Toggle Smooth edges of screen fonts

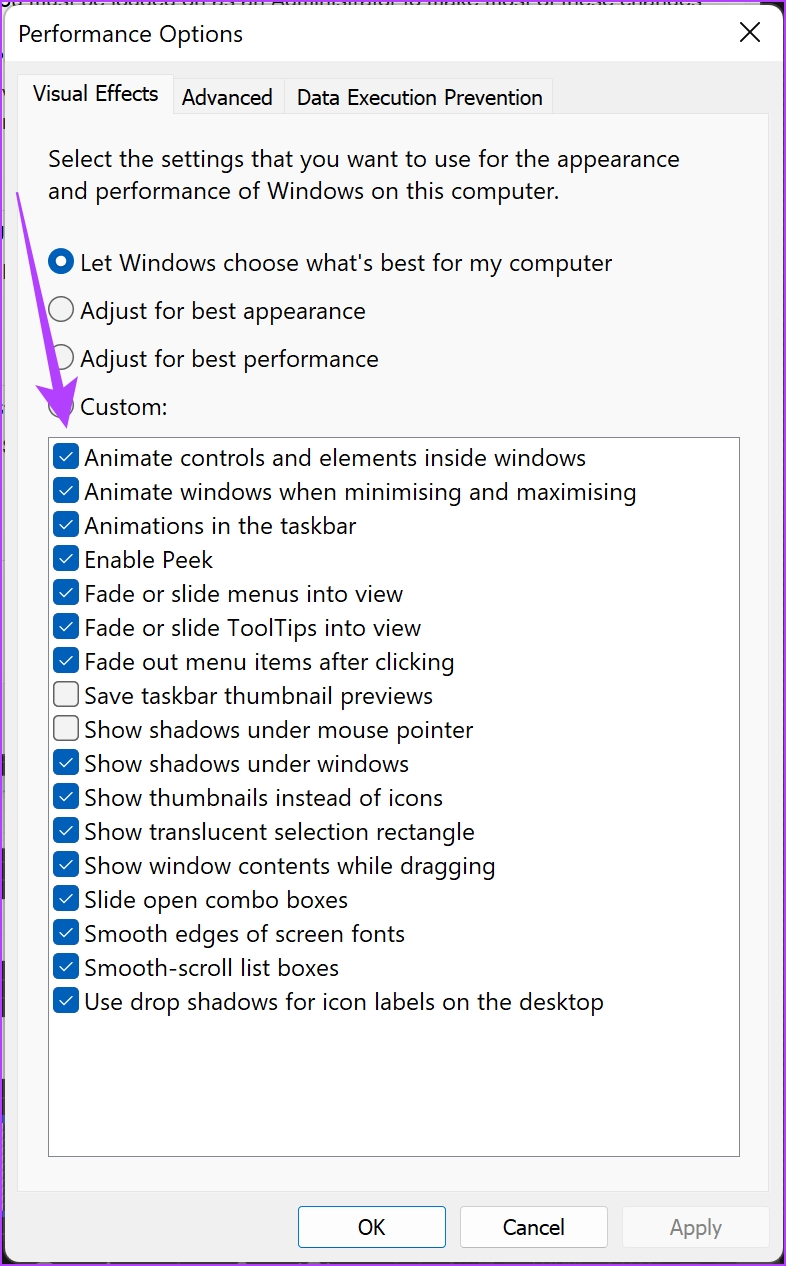[66, 934]
